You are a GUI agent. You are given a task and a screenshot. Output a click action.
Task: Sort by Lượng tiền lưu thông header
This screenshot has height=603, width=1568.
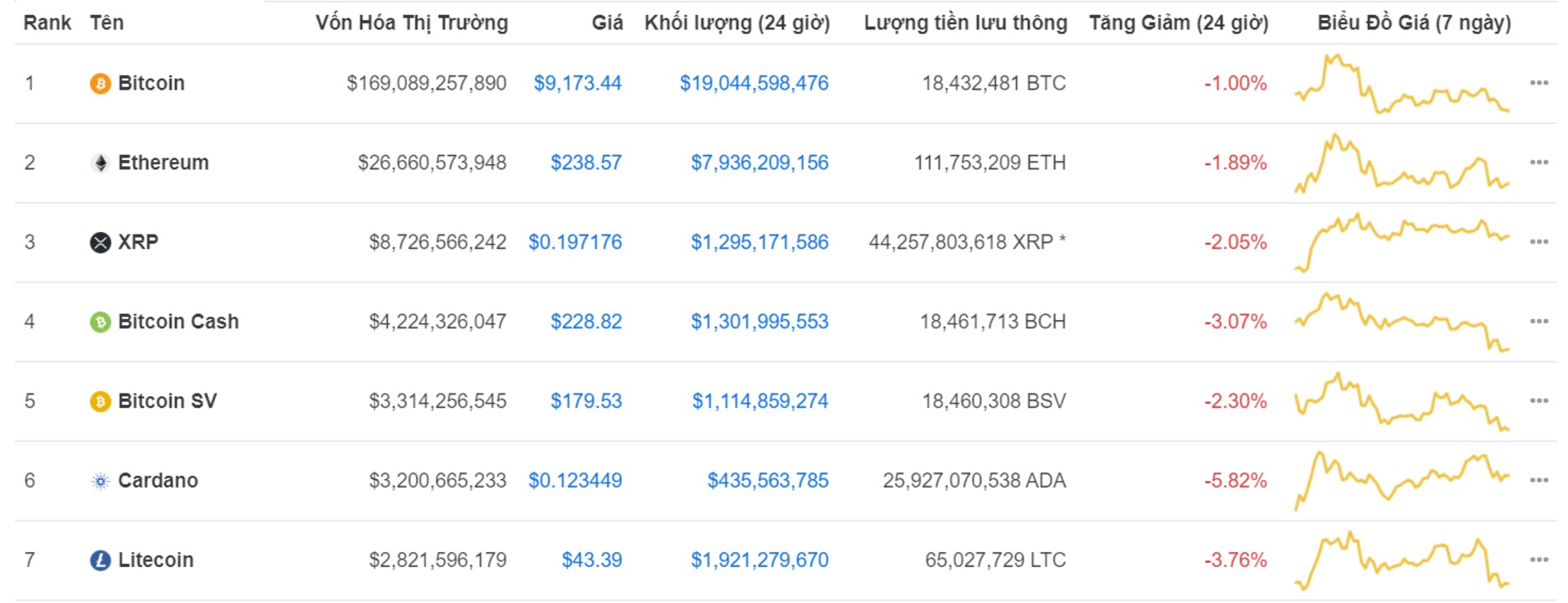(x=965, y=23)
